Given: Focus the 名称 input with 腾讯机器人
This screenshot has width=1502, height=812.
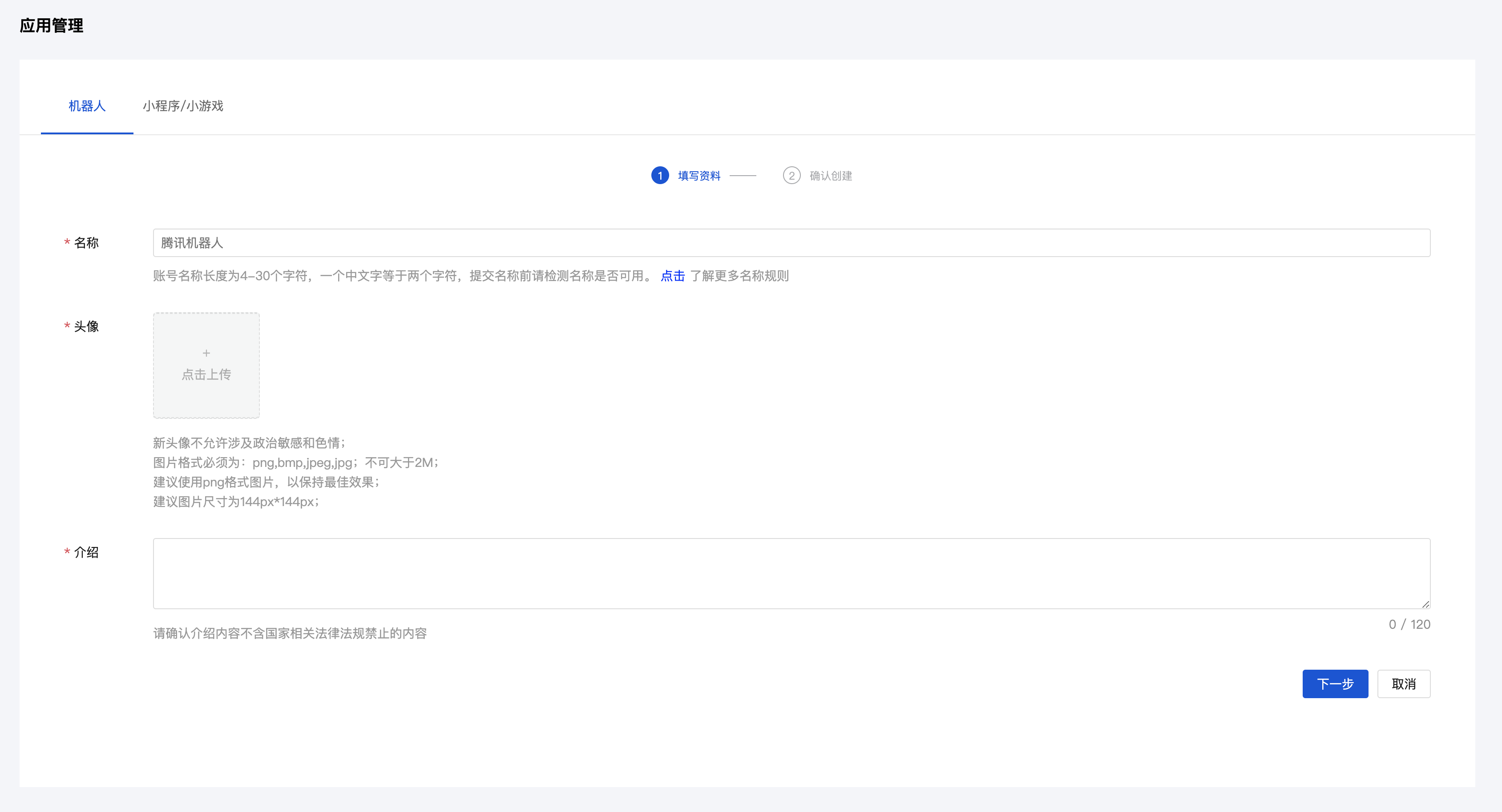Looking at the screenshot, I should point(791,242).
